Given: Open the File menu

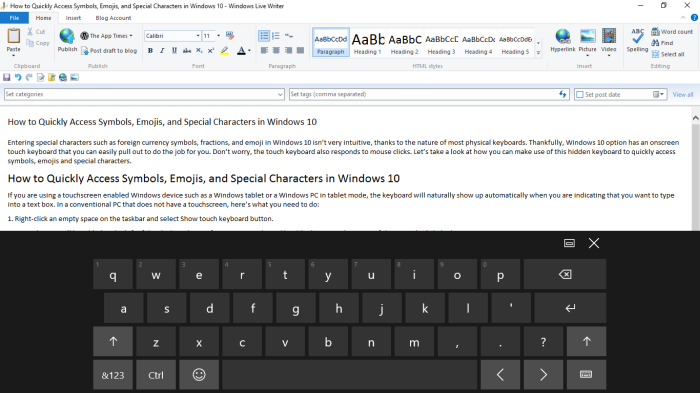Looking at the screenshot, I should (x=14, y=18).
